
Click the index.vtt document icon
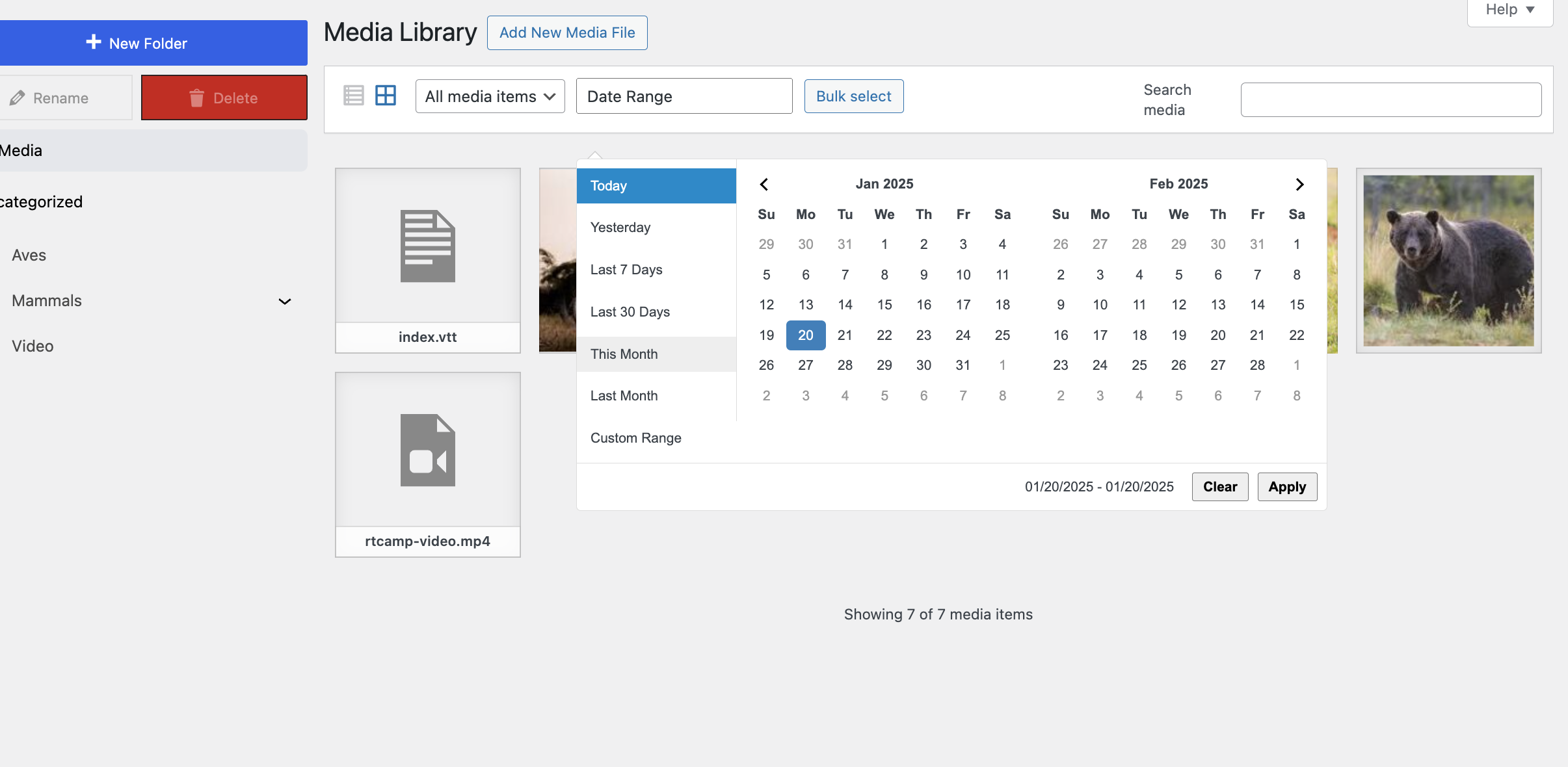(427, 246)
